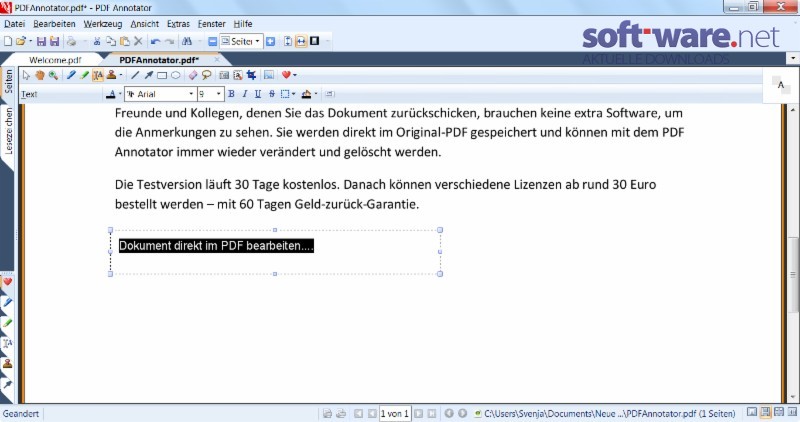Click the page number field 1 von 1
This screenshot has width=800, height=422.
click(x=394, y=413)
